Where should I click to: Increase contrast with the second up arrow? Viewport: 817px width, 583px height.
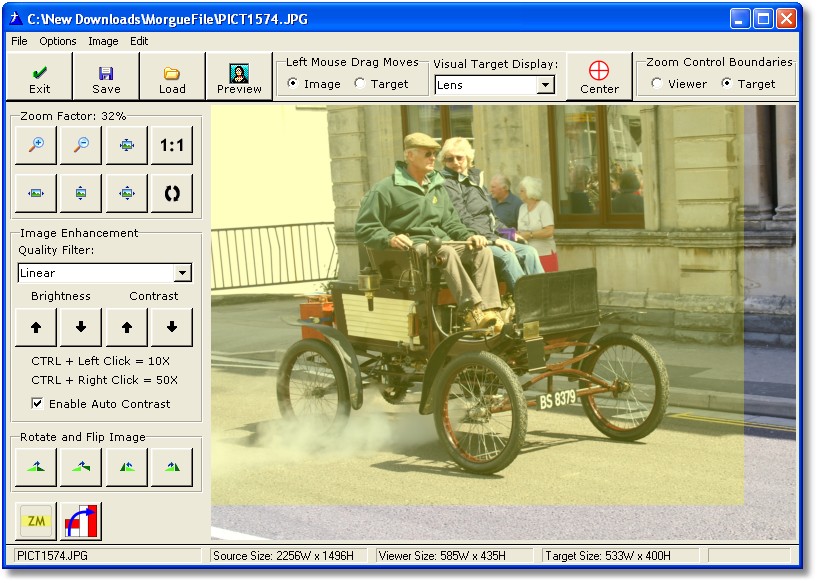tap(127, 327)
